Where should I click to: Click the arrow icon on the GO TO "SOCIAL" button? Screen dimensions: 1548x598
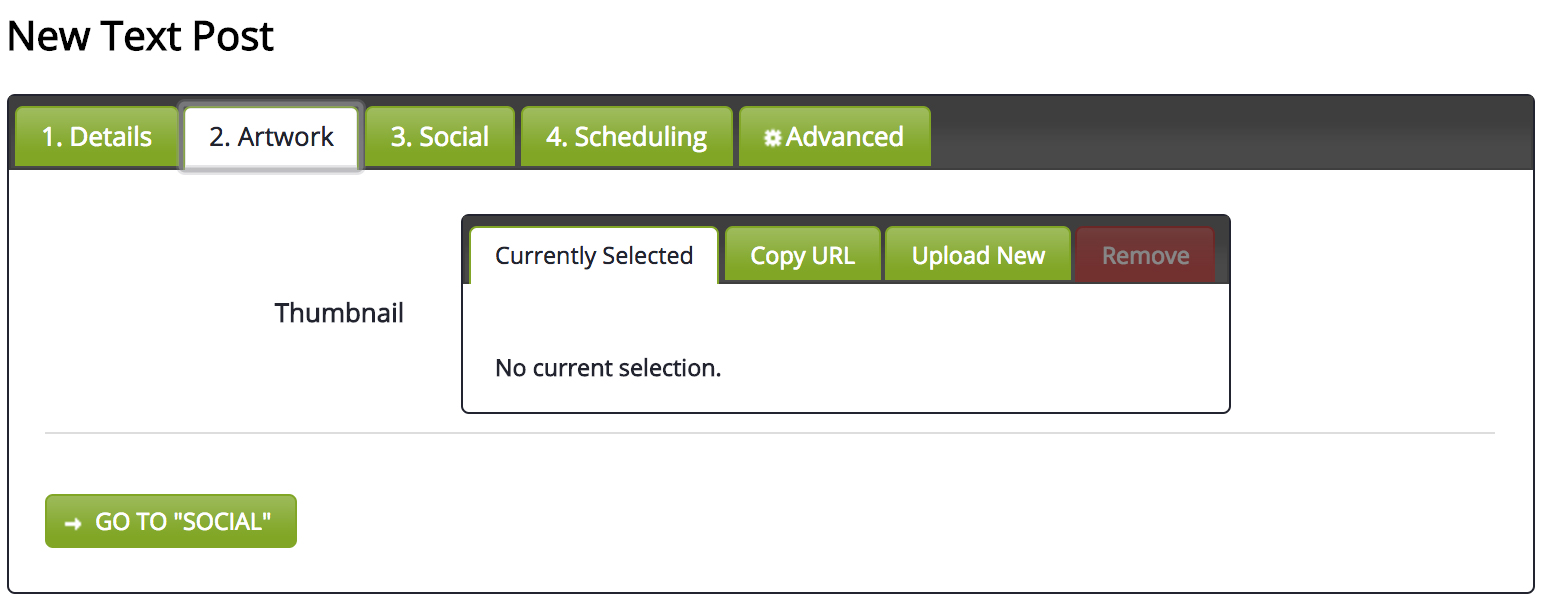72,523
